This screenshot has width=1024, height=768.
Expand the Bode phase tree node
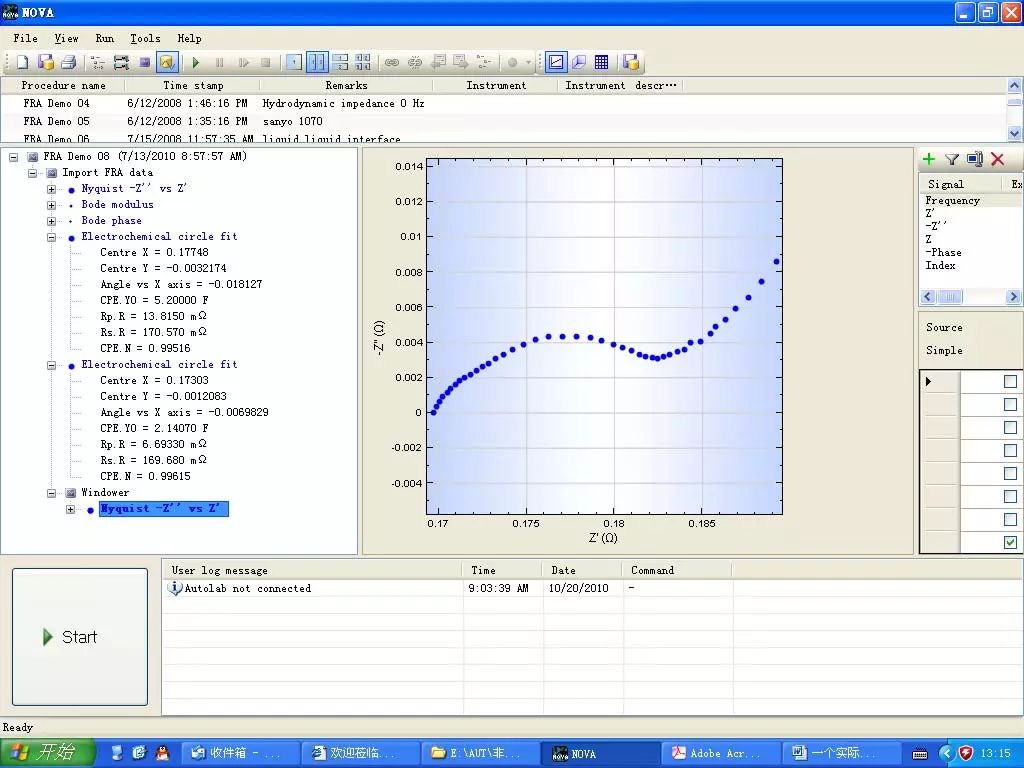click(x=52, y=221)
